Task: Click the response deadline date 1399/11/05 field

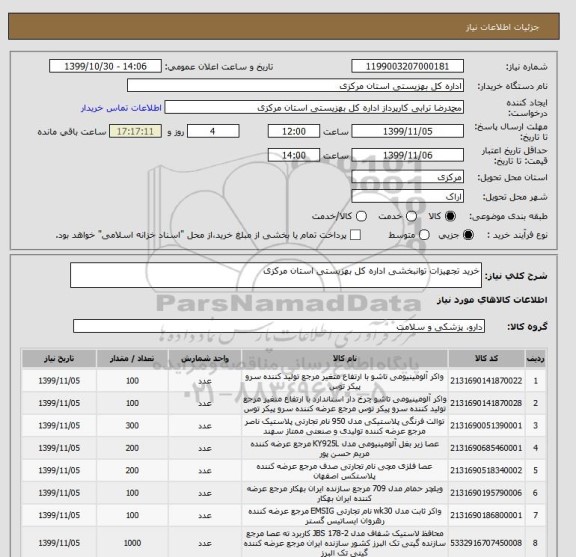Action: point(407,131)
